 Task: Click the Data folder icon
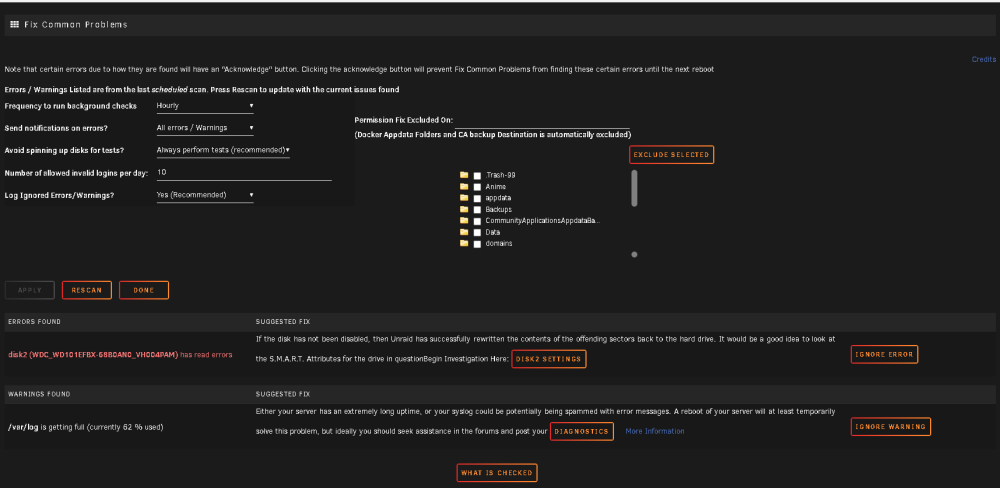coord(464,232)
